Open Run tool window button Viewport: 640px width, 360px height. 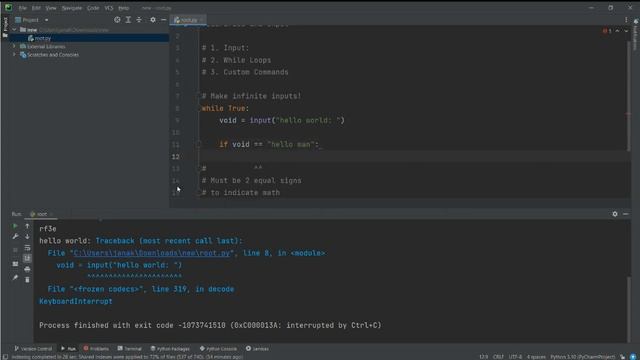coord(68,349)
